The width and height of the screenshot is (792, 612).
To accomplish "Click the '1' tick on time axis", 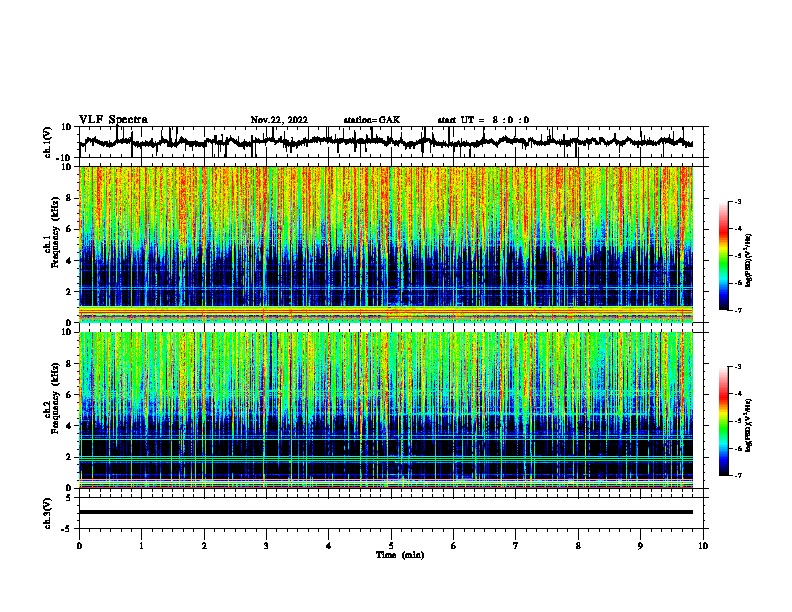I will [x=141, y=546].
